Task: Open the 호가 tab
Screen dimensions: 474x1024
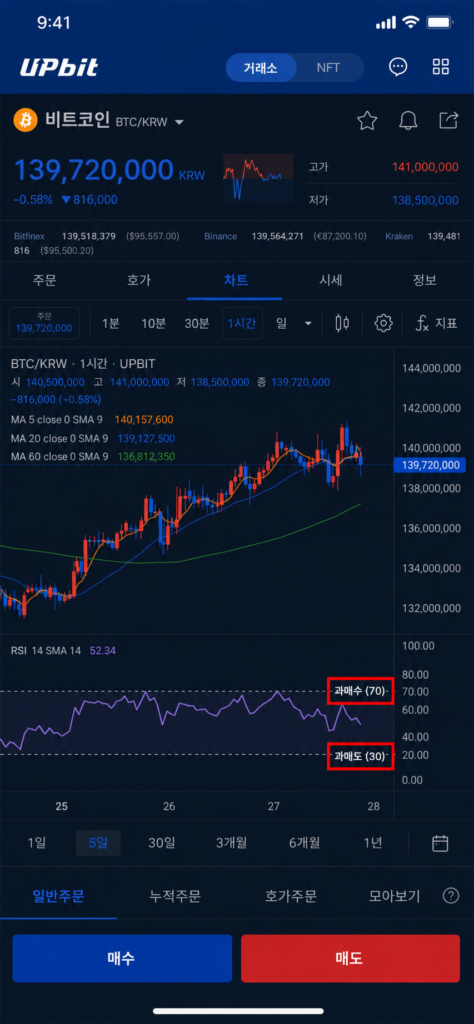Action: (139, 280)
